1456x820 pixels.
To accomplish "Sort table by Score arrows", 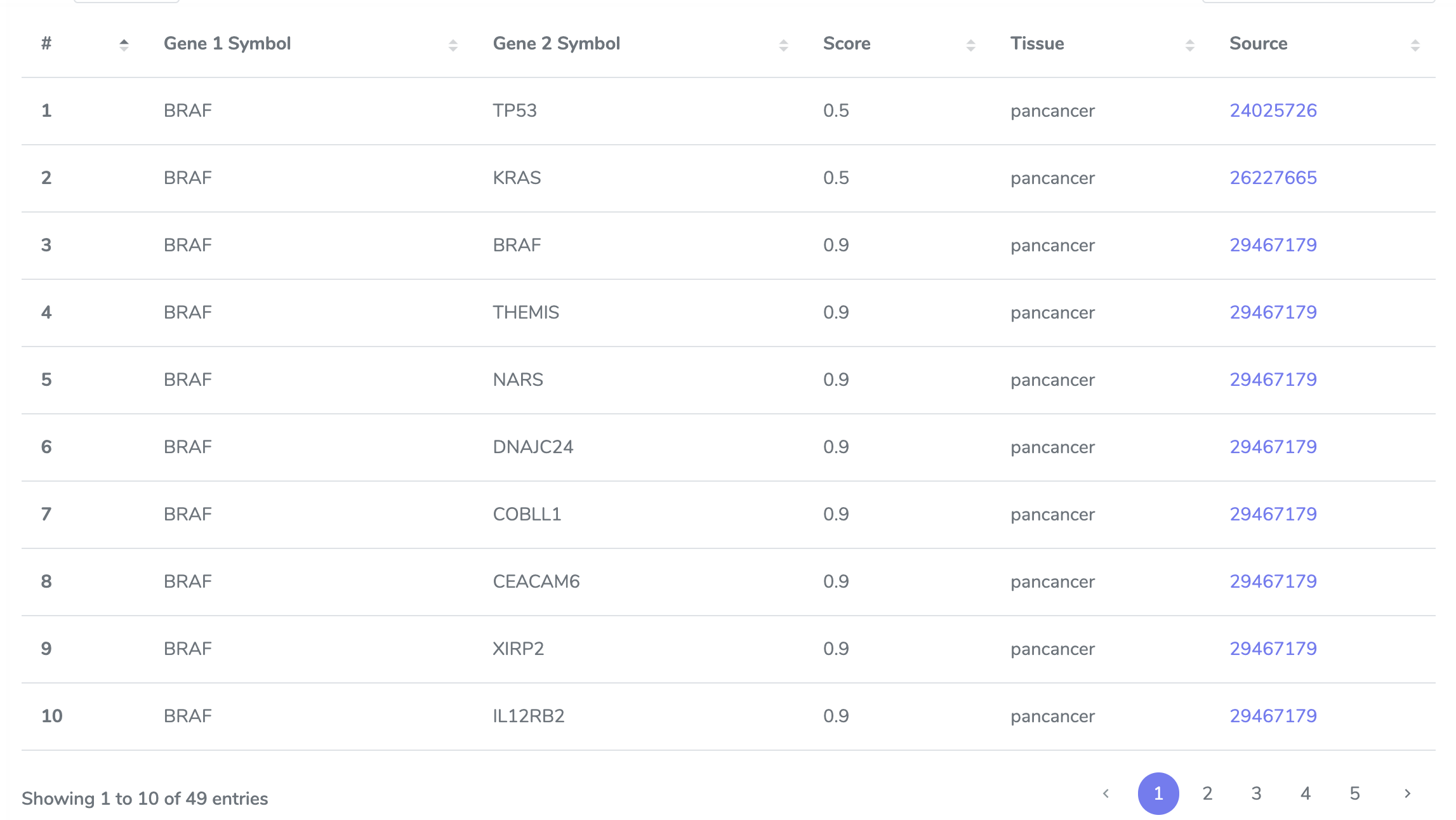I will click(970, 45).
